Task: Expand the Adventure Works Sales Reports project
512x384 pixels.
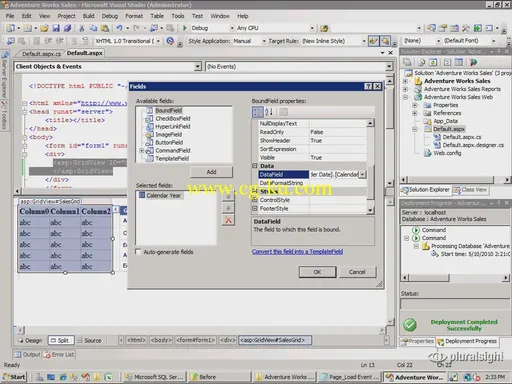Action: [x=405, y=89]
